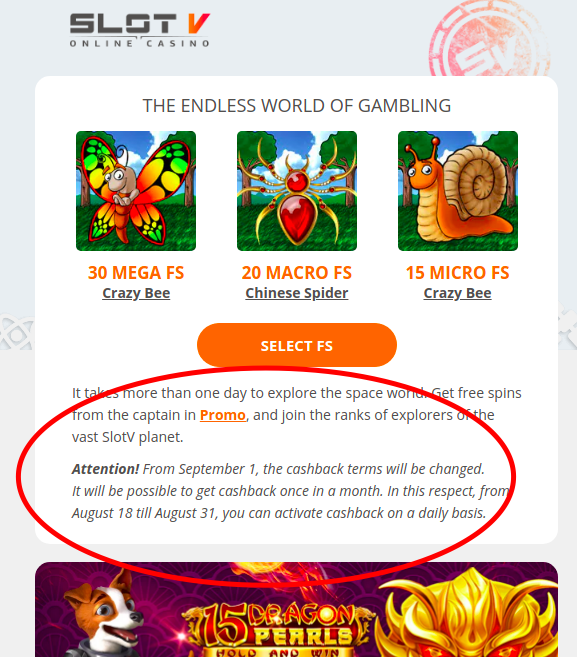The width and height of the screenshot is (577, 657).
Task: Select the 30 MEGA FS offer text
Action: click(136, 272)
